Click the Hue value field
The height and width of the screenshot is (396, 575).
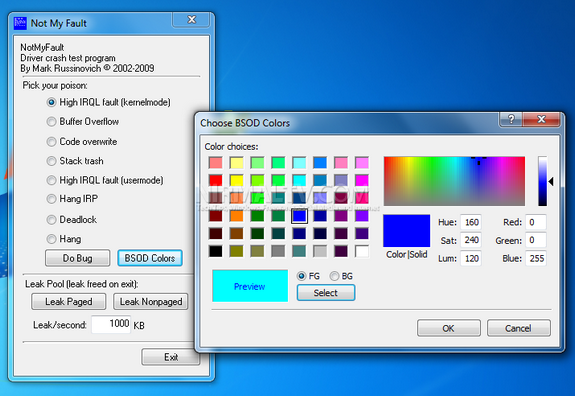tap(471, 222)
